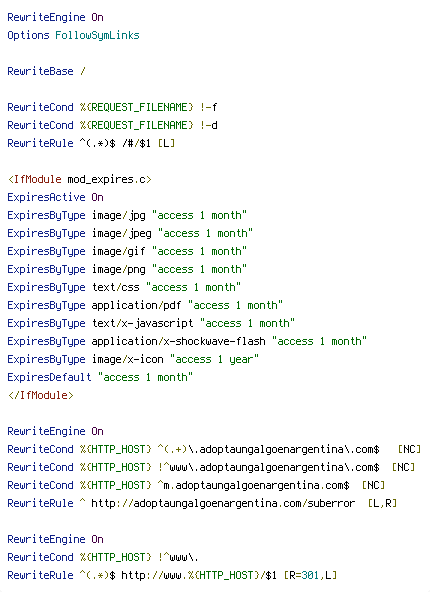This screenshot has width=430, height=592.
Task: Click the first RewriteEngine On line
Action: [x=55, y=17]
